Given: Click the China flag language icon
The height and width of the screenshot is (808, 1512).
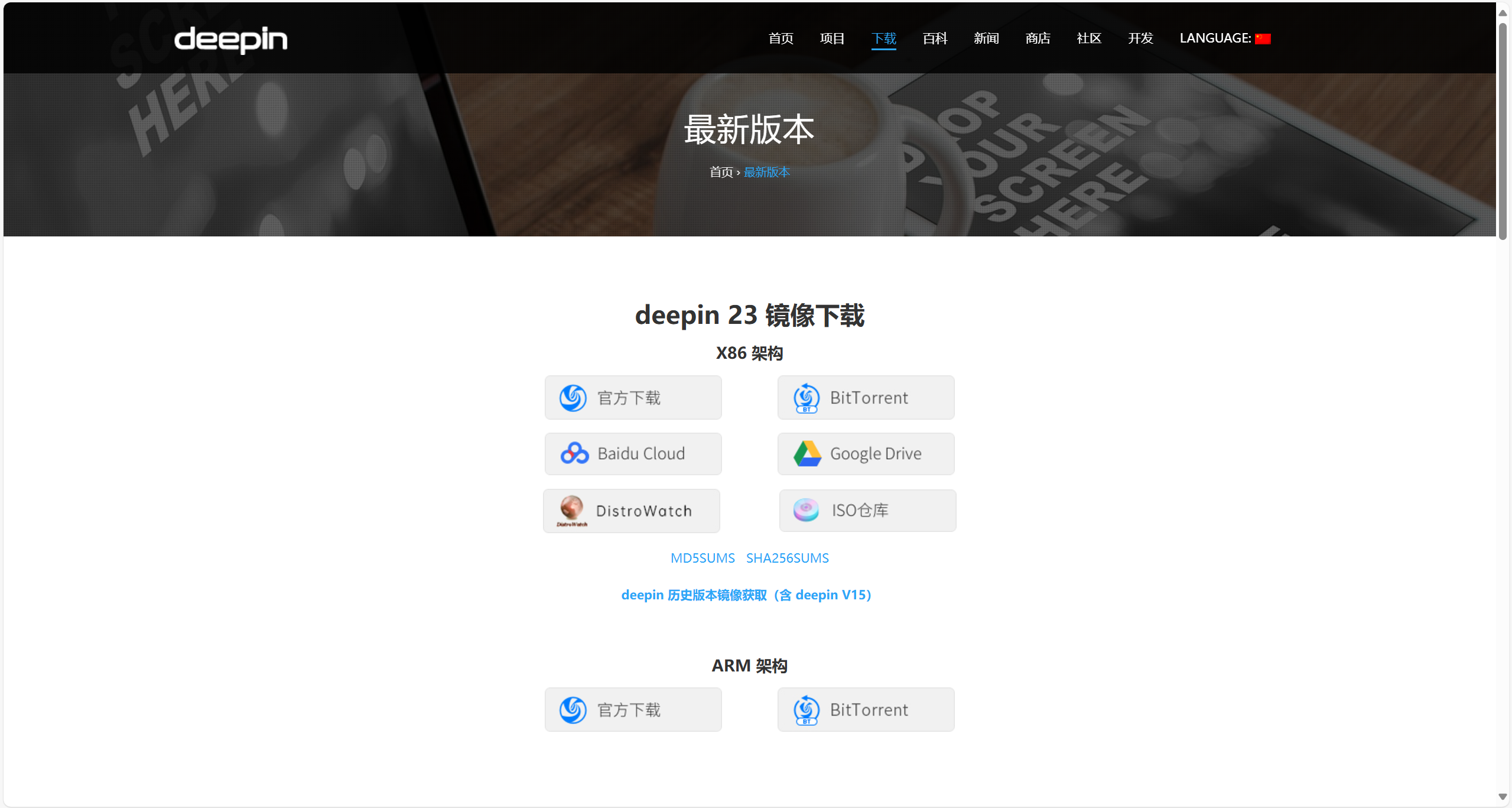Looking at the screenshot, I should [1263, 39].
